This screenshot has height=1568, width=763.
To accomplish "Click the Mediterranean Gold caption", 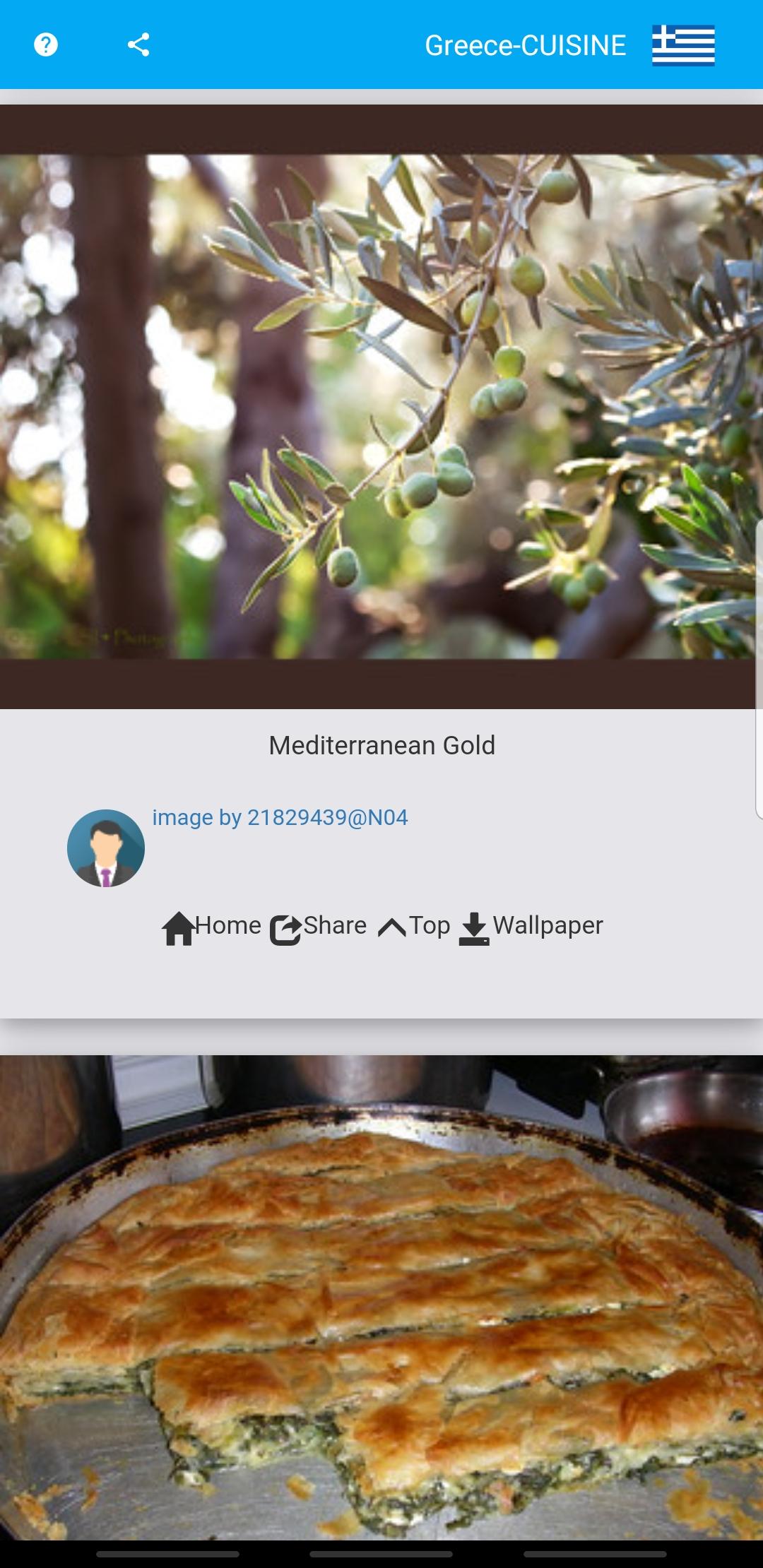I will click(381, 745).
